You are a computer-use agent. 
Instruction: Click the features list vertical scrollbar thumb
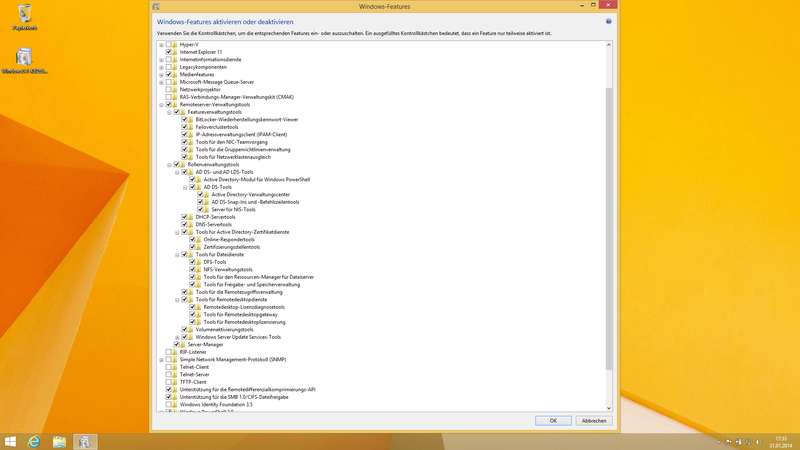click(x=608, y=229)
